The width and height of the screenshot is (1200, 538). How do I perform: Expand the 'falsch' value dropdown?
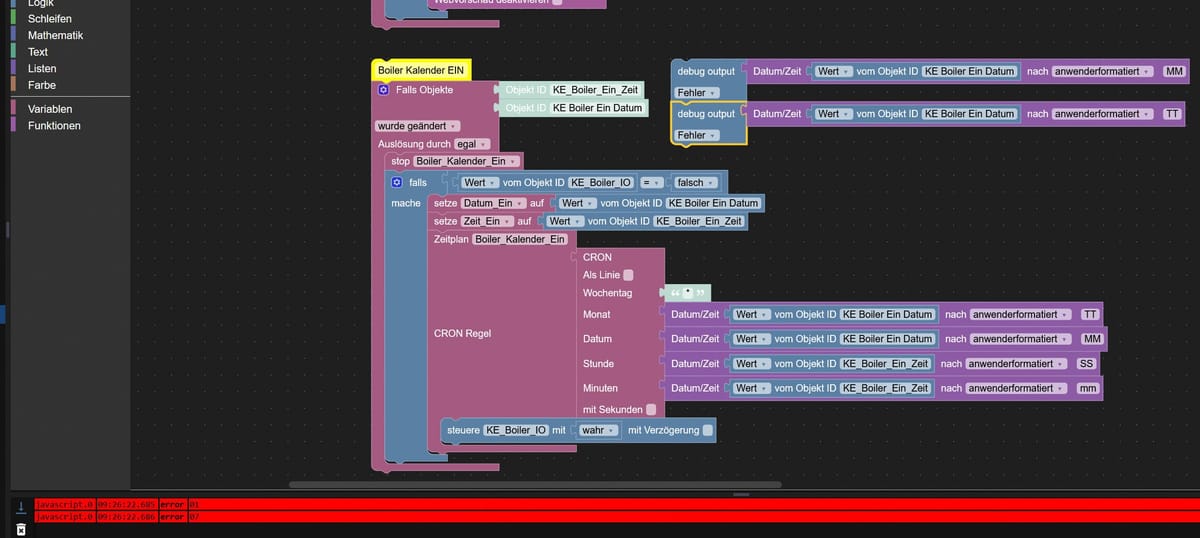[696, 183]
